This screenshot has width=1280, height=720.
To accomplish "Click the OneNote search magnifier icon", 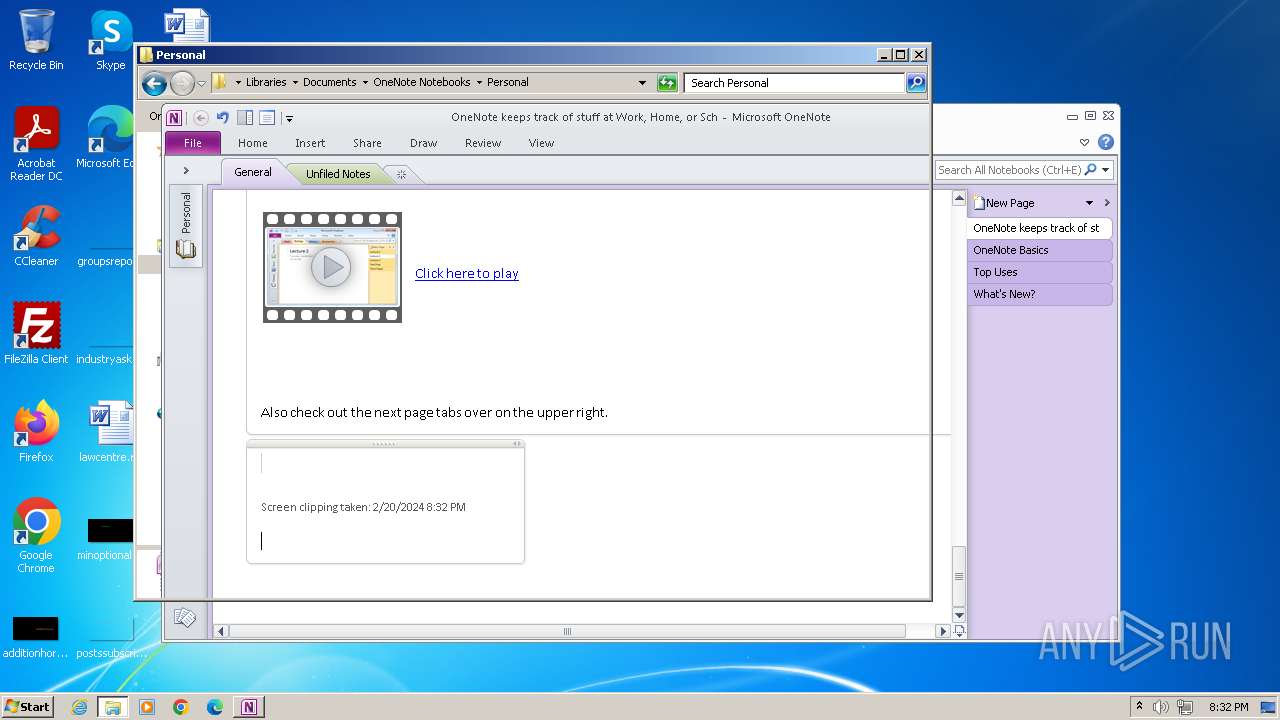I will coord(1090,170).
